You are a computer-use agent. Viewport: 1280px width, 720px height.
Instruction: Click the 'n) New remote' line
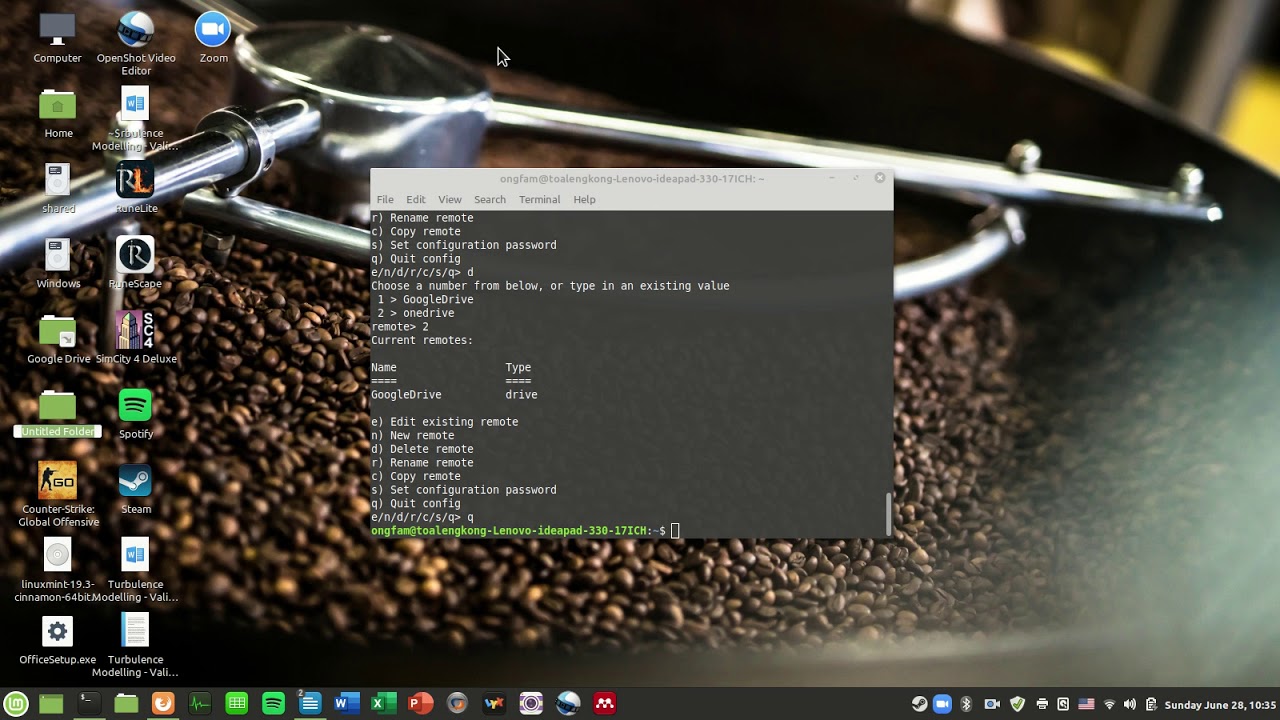coord(413,436)
